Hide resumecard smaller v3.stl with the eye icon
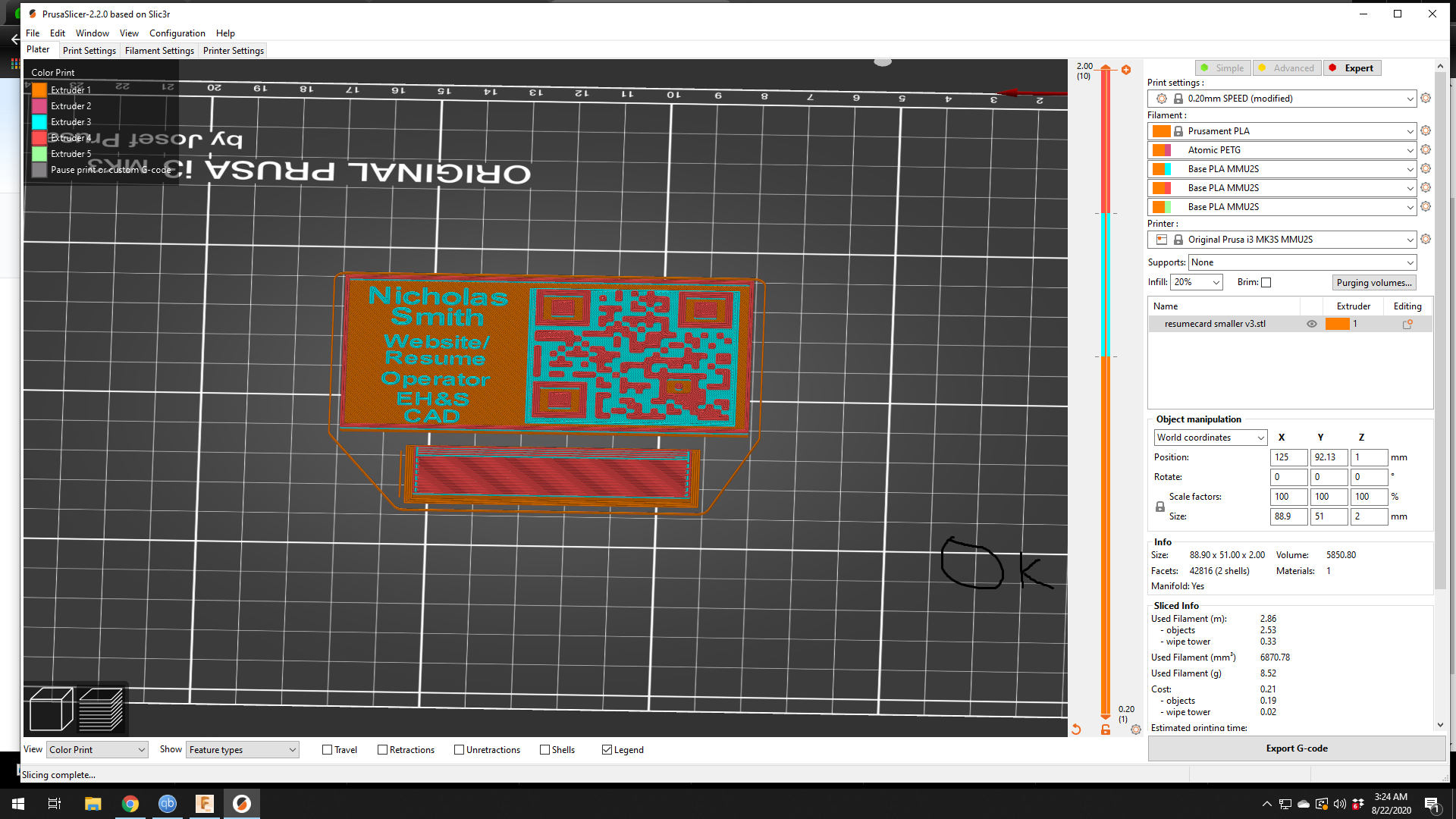The height and width of the screenshot is (819, 1456). point(1311,323)
